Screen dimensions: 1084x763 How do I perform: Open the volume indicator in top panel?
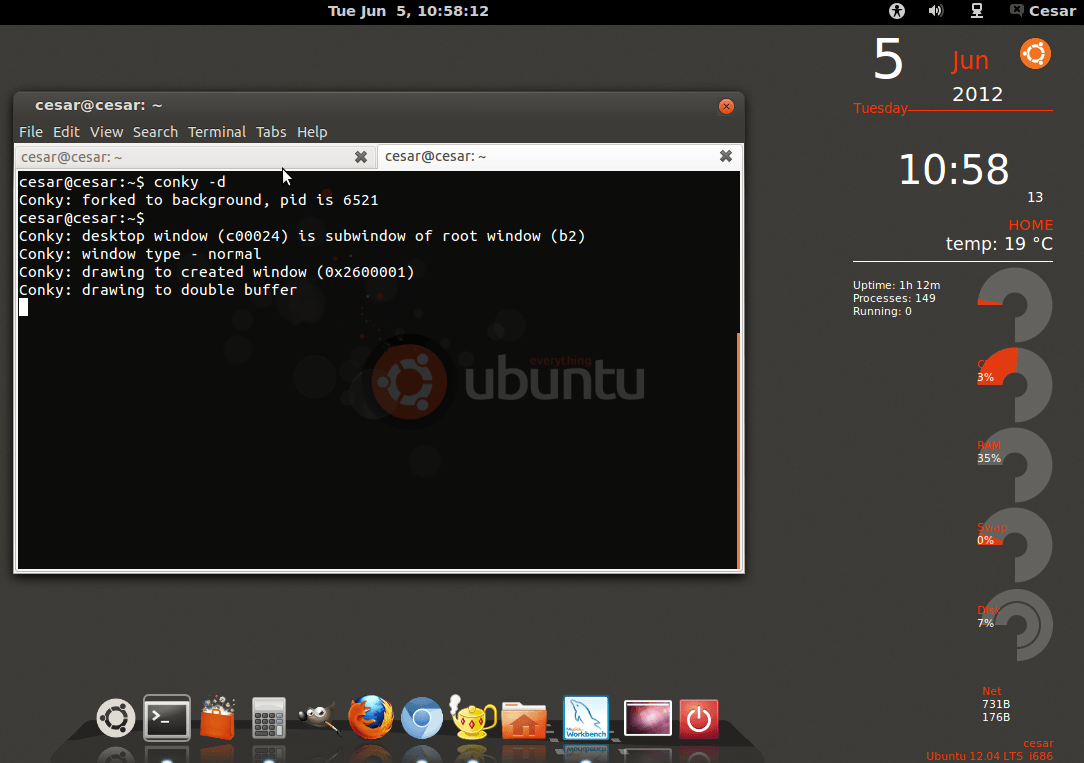[936, 11]
